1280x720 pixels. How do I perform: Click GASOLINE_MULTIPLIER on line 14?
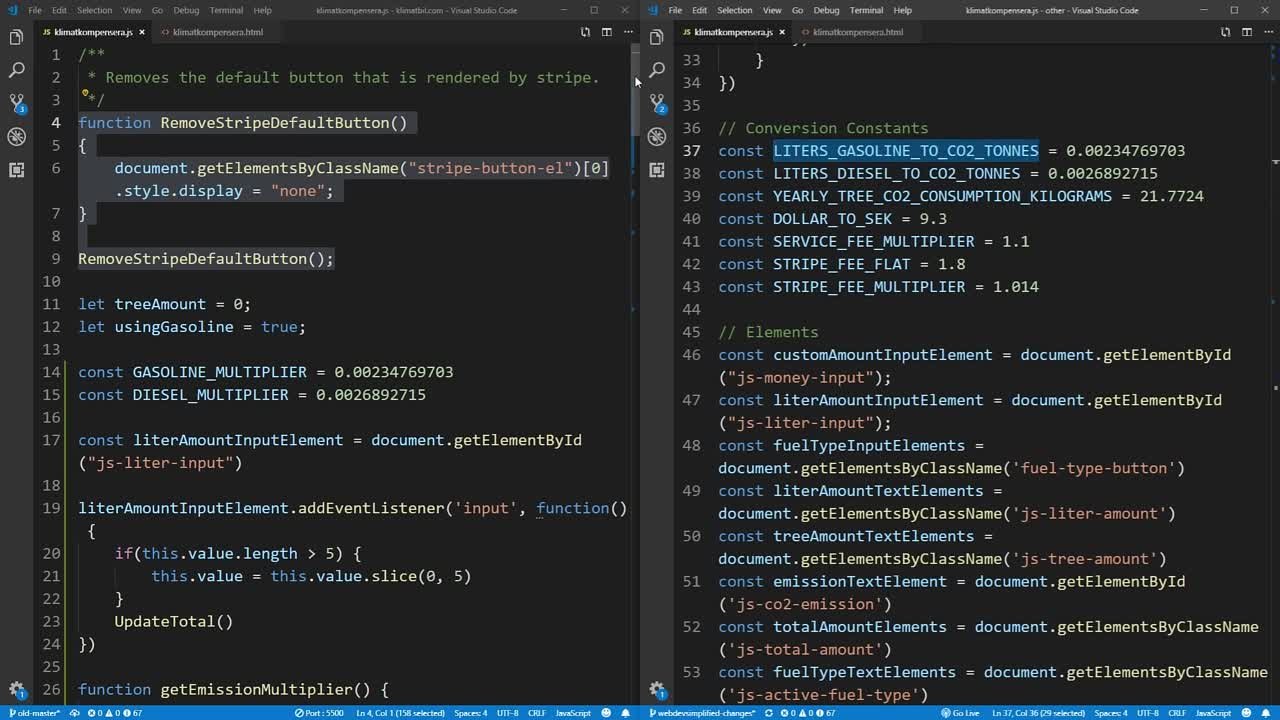[x=219, y=372]
